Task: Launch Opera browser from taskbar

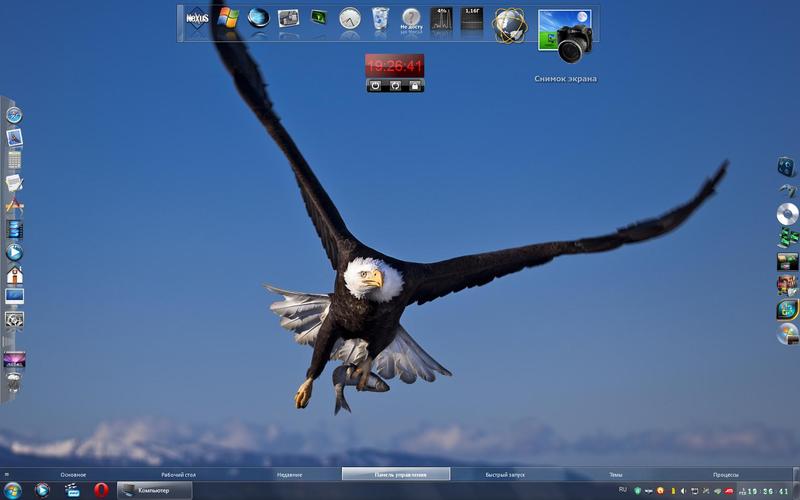Action: click(101, 490)
